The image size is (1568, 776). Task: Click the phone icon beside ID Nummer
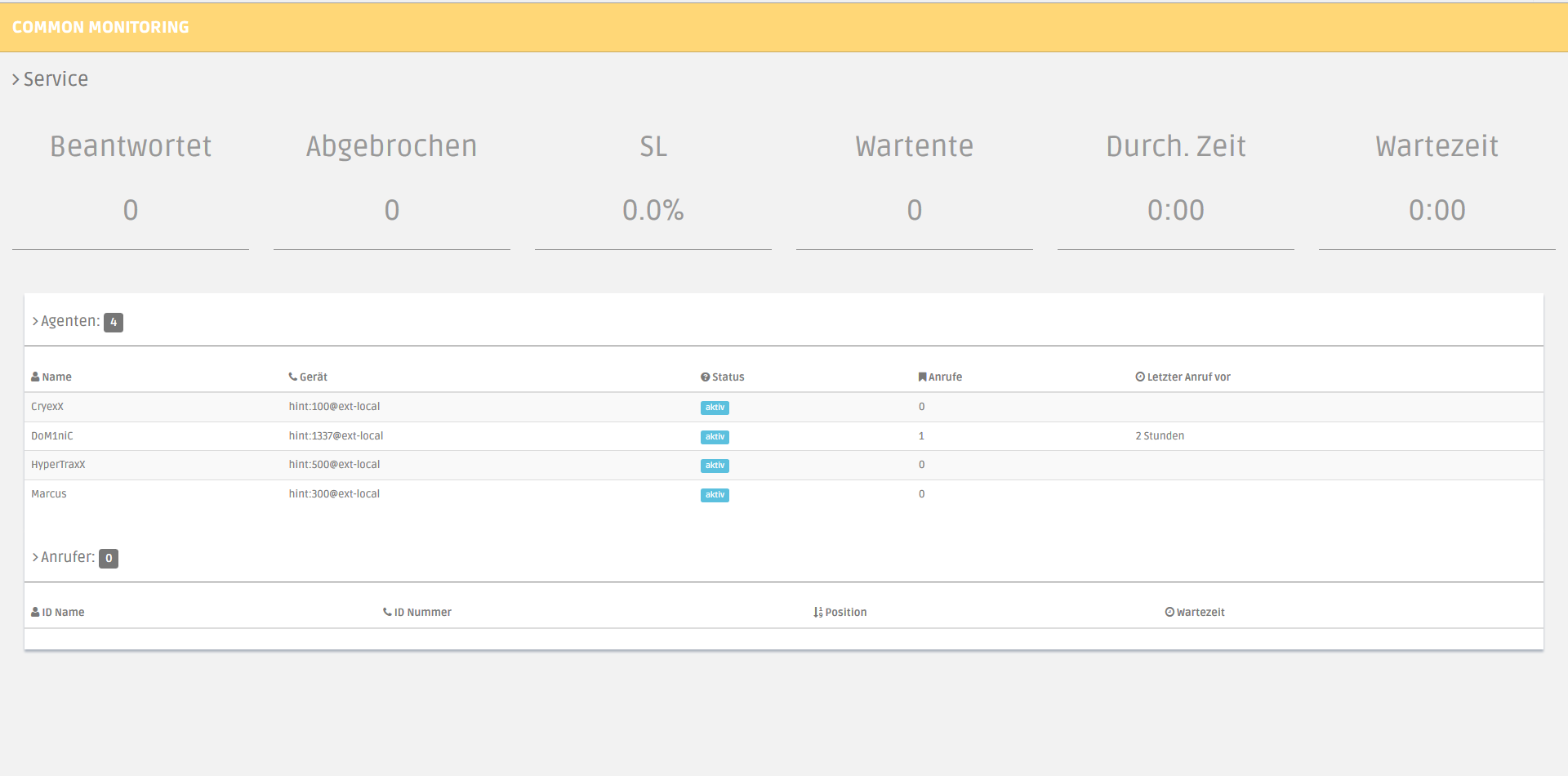point(387,612)
